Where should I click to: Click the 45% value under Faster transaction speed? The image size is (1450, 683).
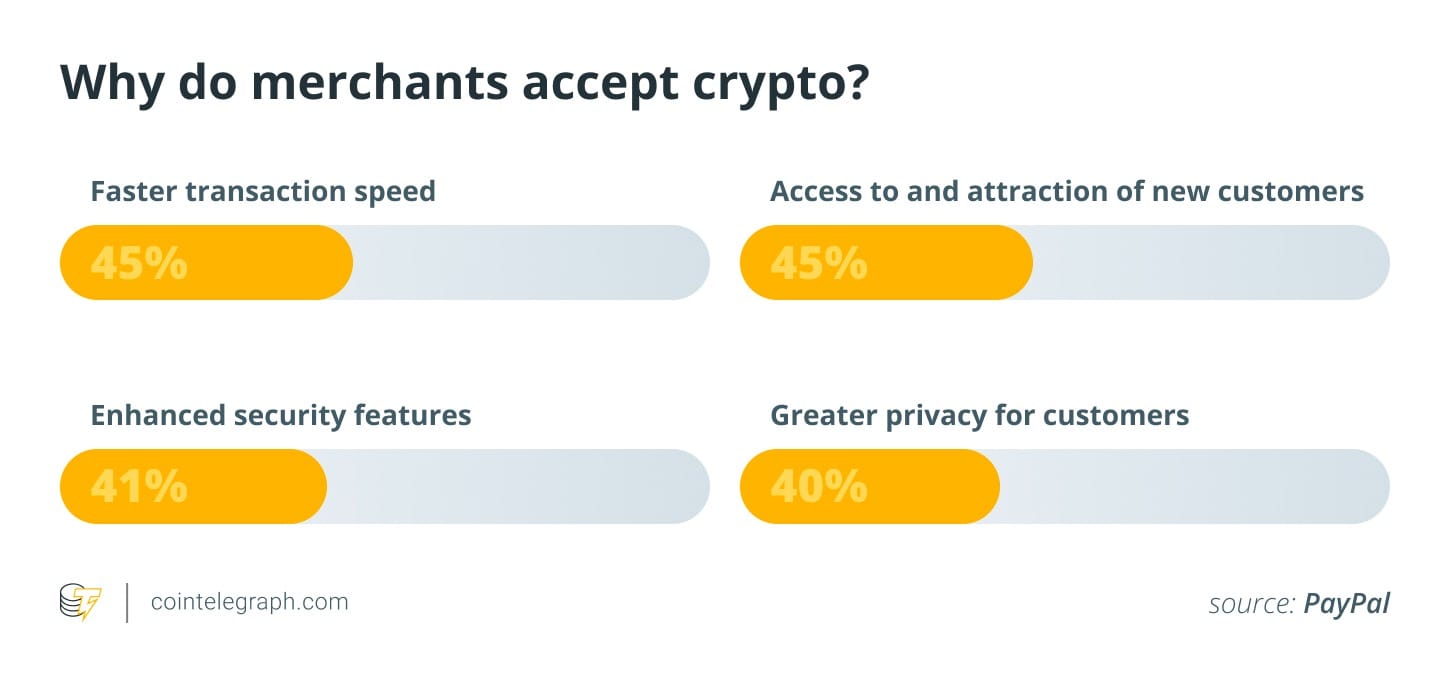[x=139, y=263]
